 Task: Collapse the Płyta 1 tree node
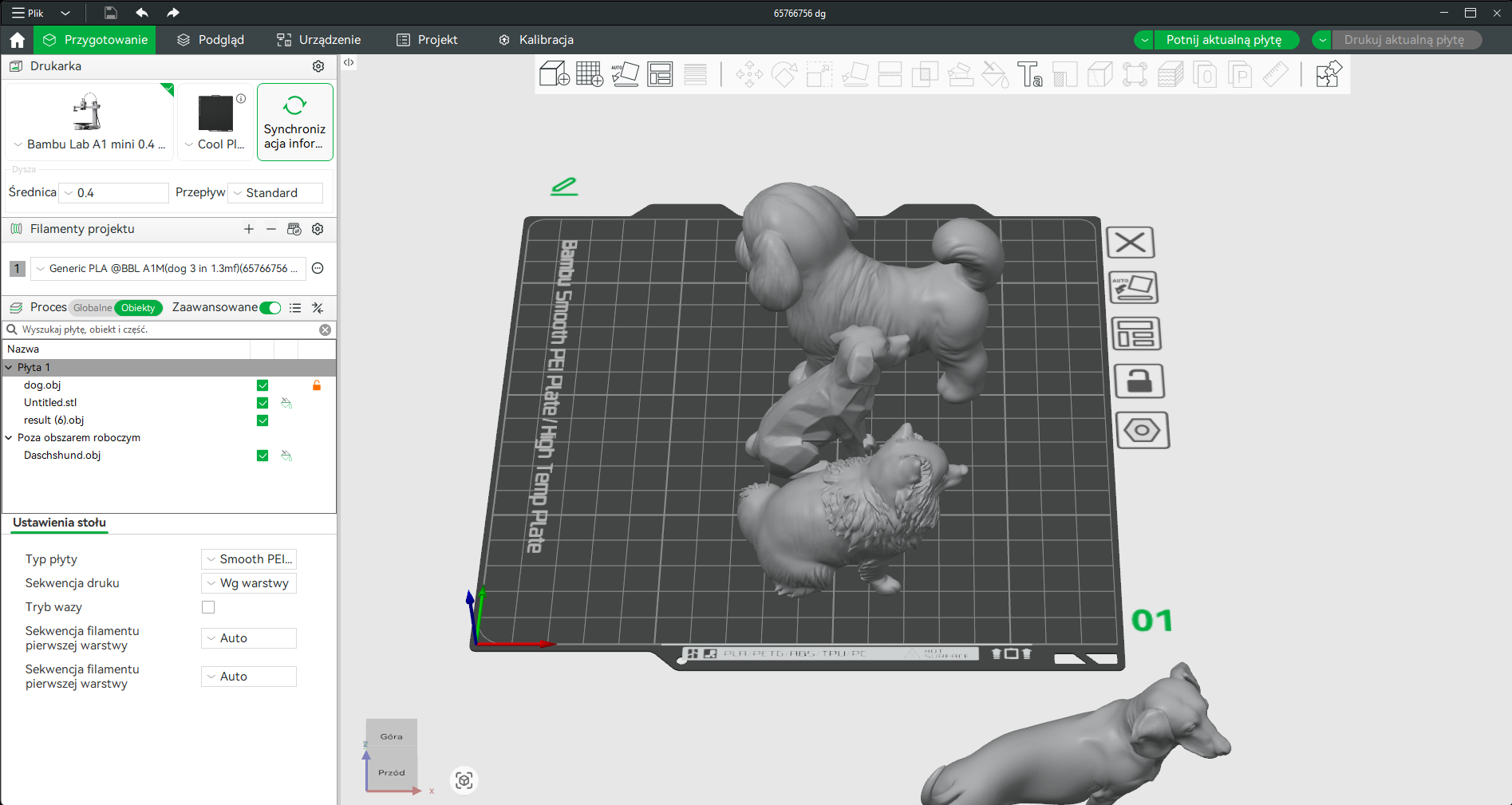(x=9, y=368)
